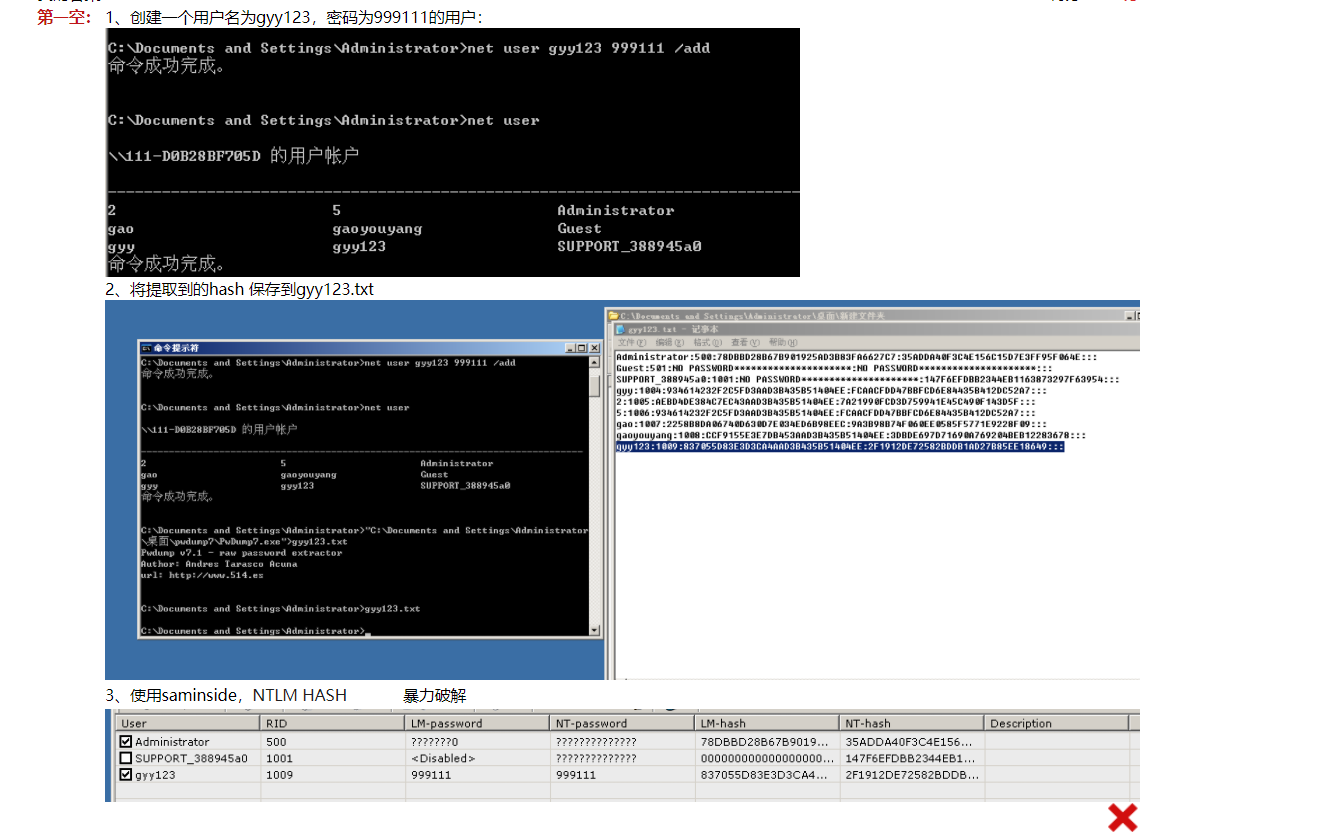The height and width of the screenshot is (834, 1325).
Task: Click the Description column header
Action: [1056, 723]
